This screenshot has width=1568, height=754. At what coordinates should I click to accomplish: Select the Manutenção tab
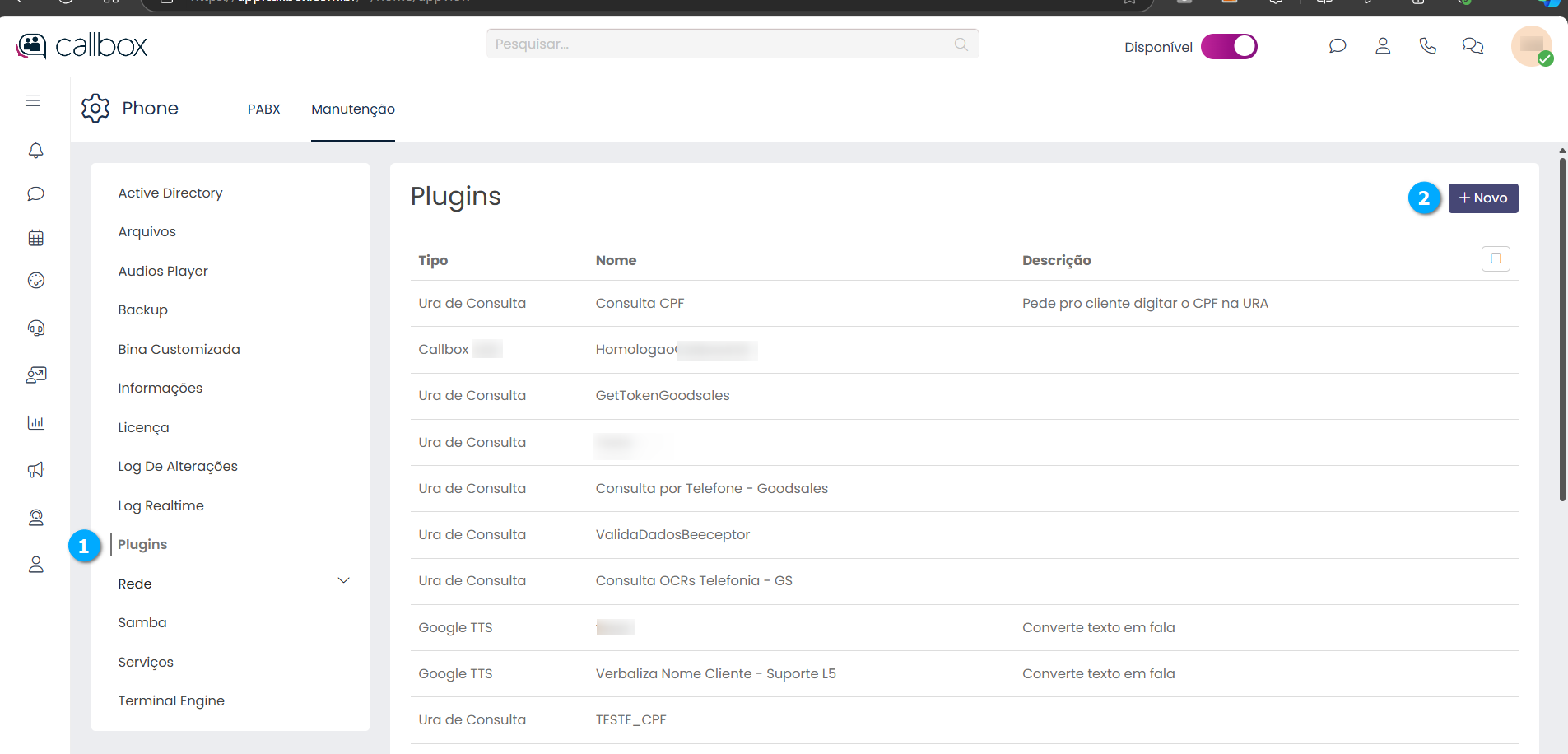tap(353, 109)
